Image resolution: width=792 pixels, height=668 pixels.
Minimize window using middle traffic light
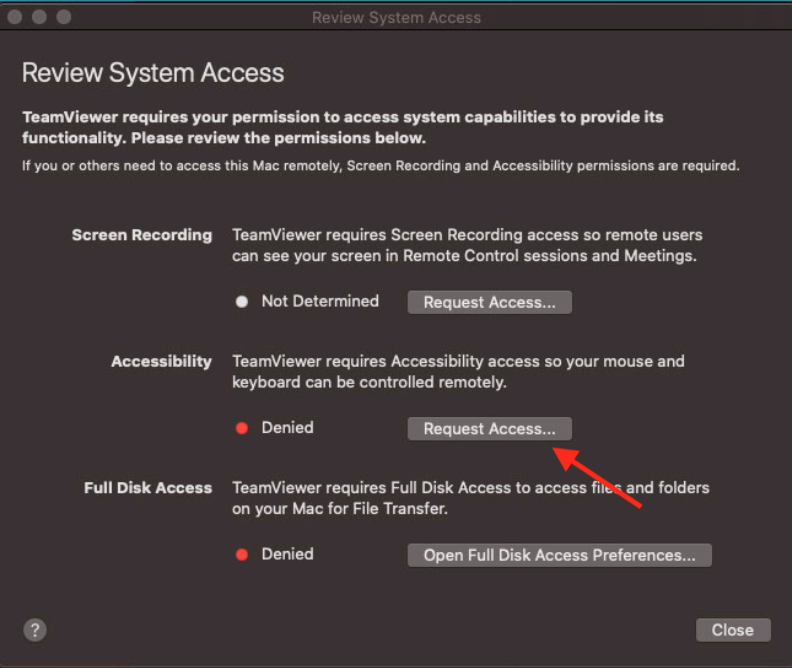(39, 17)
